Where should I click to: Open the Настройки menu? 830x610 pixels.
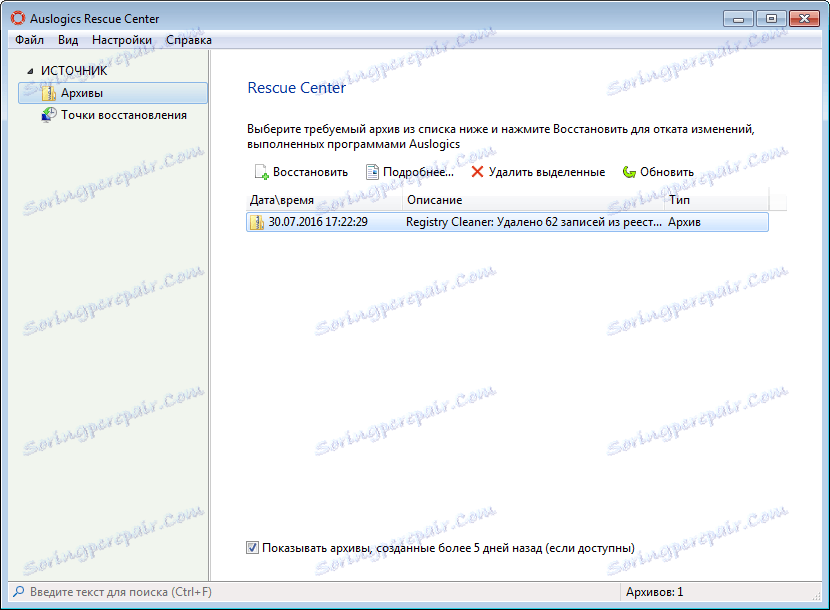tap(122, 40)
